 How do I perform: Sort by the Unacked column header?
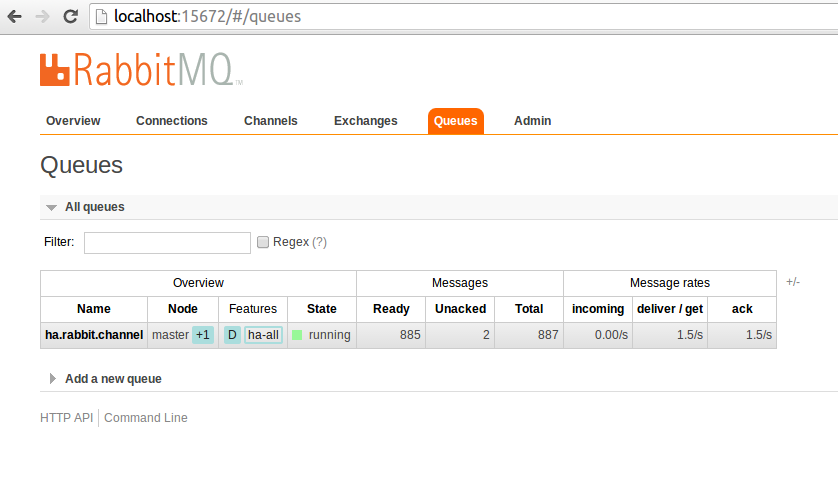461,309
